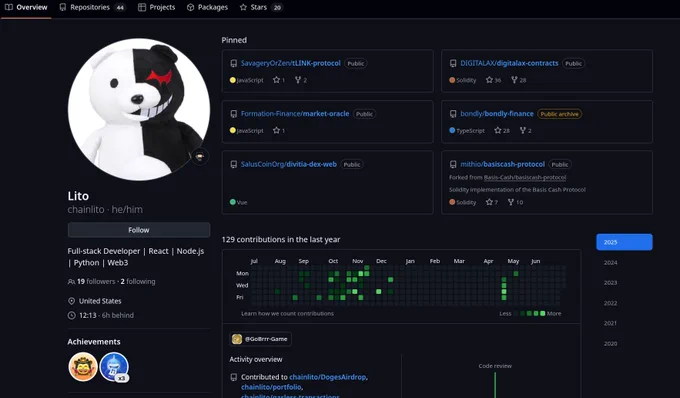This screenshot has height=398, width=680.
Task: View the 2 following list
Action: pos(138,281)
